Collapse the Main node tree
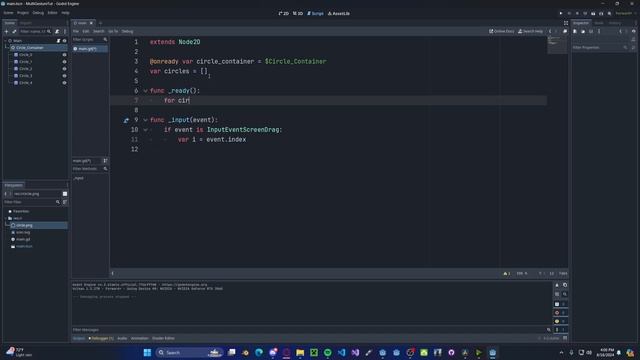 click(5, 41)
